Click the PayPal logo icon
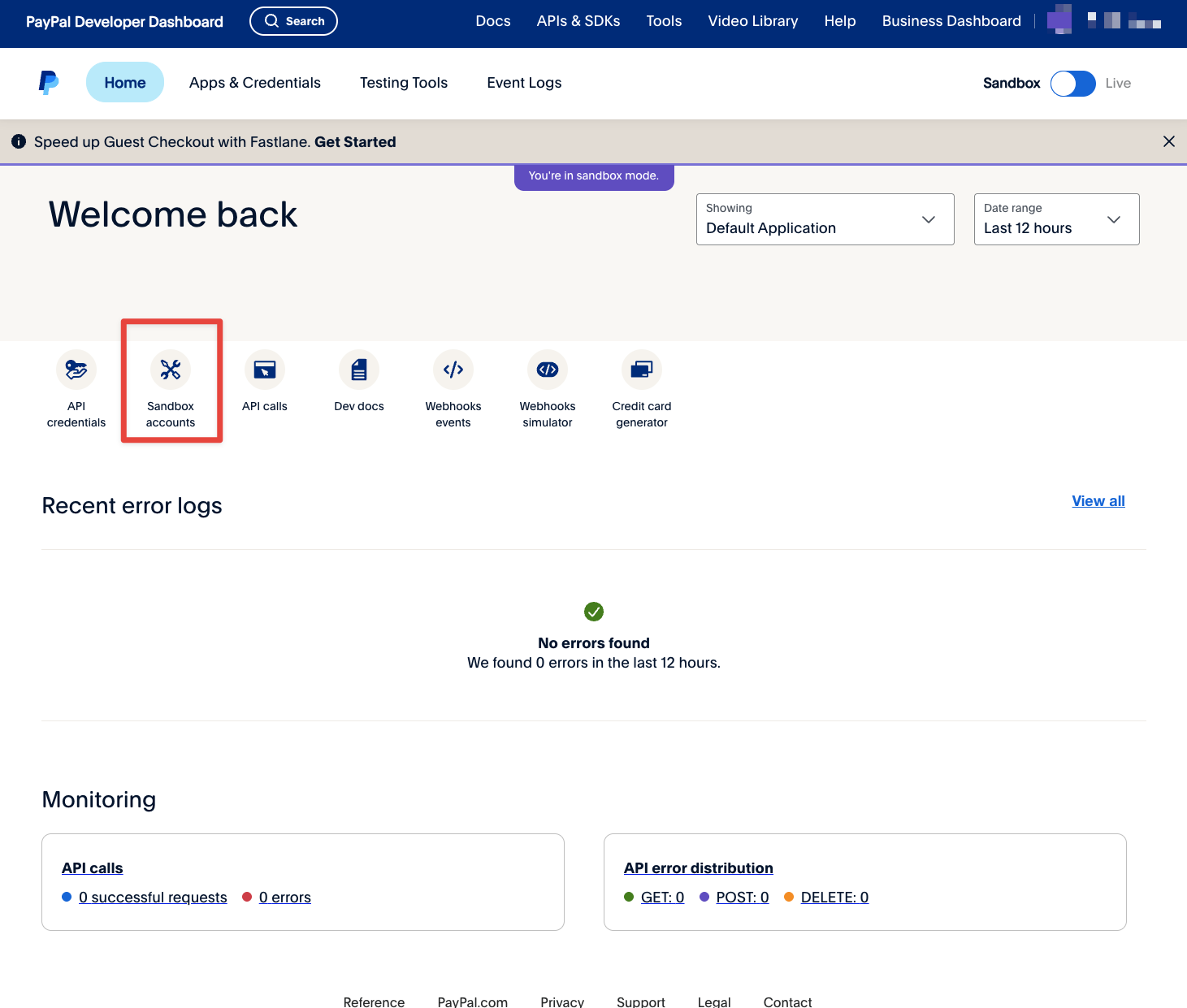Screen dimensions: 1187x1008 pyautogui.click(x=49, y=83)
